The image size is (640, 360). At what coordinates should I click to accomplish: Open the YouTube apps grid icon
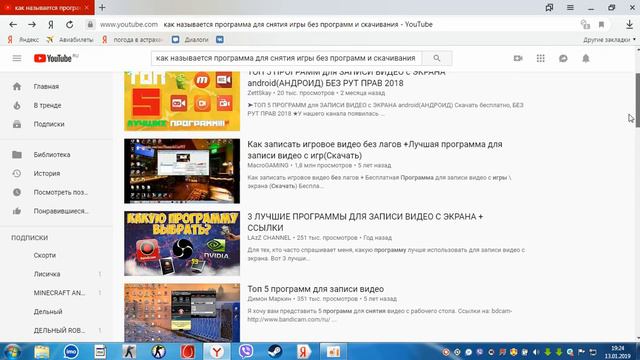pos(540,58)
